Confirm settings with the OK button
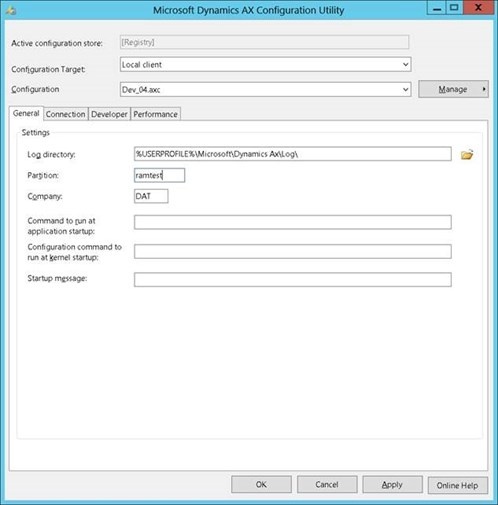 261,484
